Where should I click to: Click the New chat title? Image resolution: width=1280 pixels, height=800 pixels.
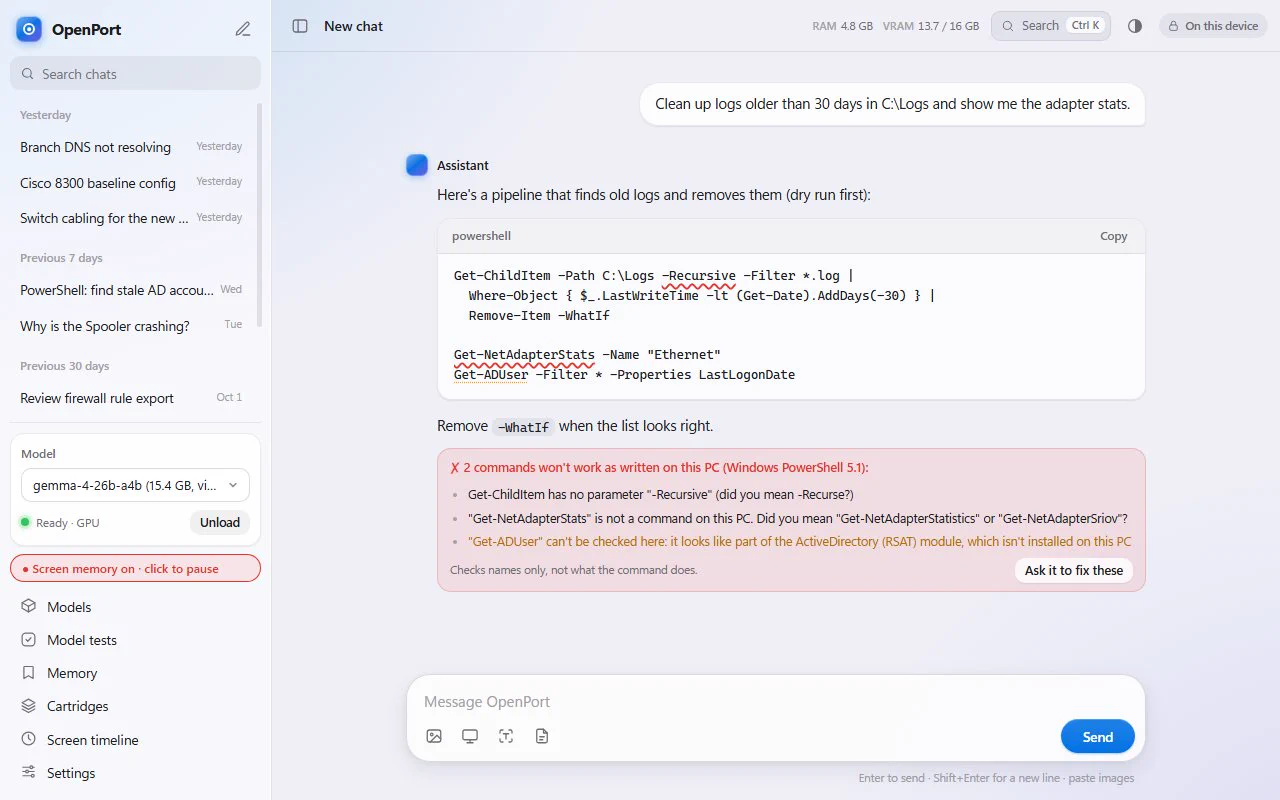[x=353, y=26]
